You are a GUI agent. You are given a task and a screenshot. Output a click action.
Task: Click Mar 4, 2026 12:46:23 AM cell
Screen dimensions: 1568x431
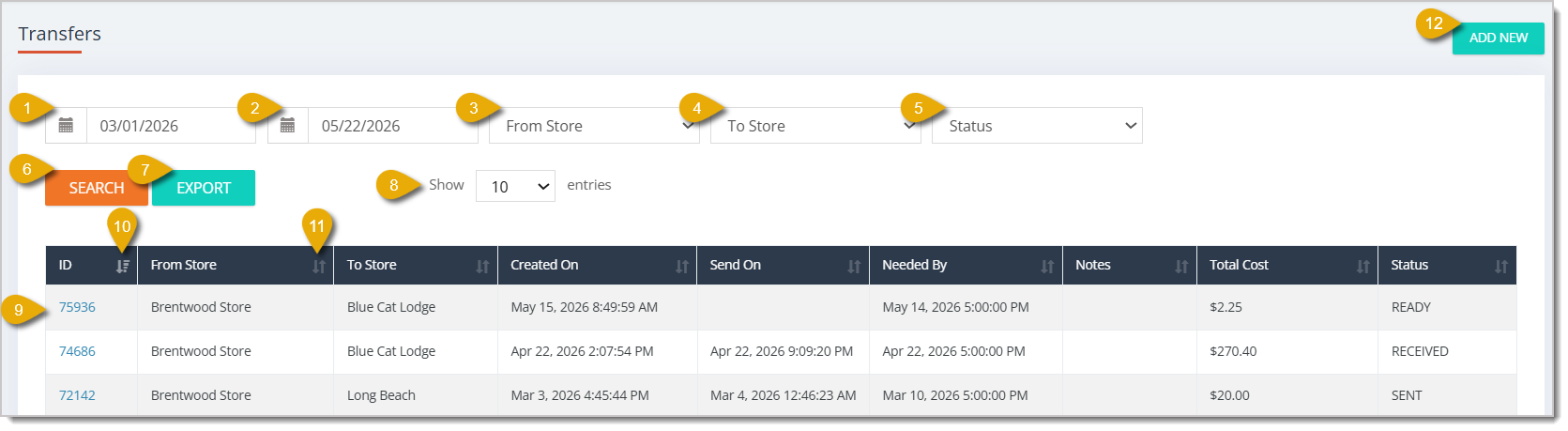tap(784, 395)
